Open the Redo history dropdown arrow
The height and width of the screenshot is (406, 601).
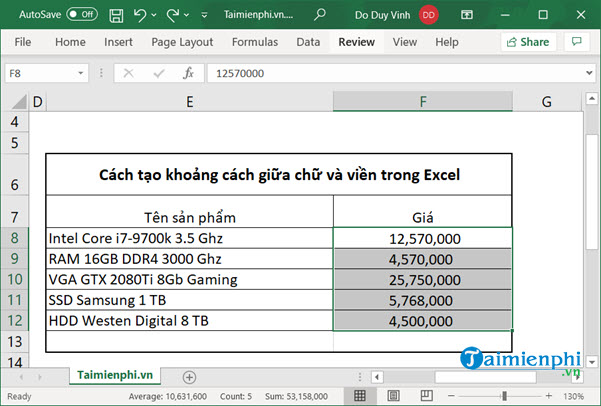(186, 15)
